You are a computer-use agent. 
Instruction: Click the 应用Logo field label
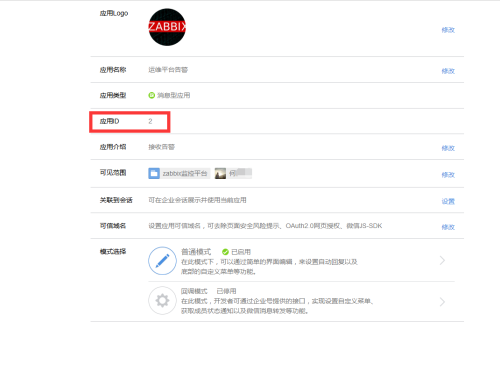[114, 13]
